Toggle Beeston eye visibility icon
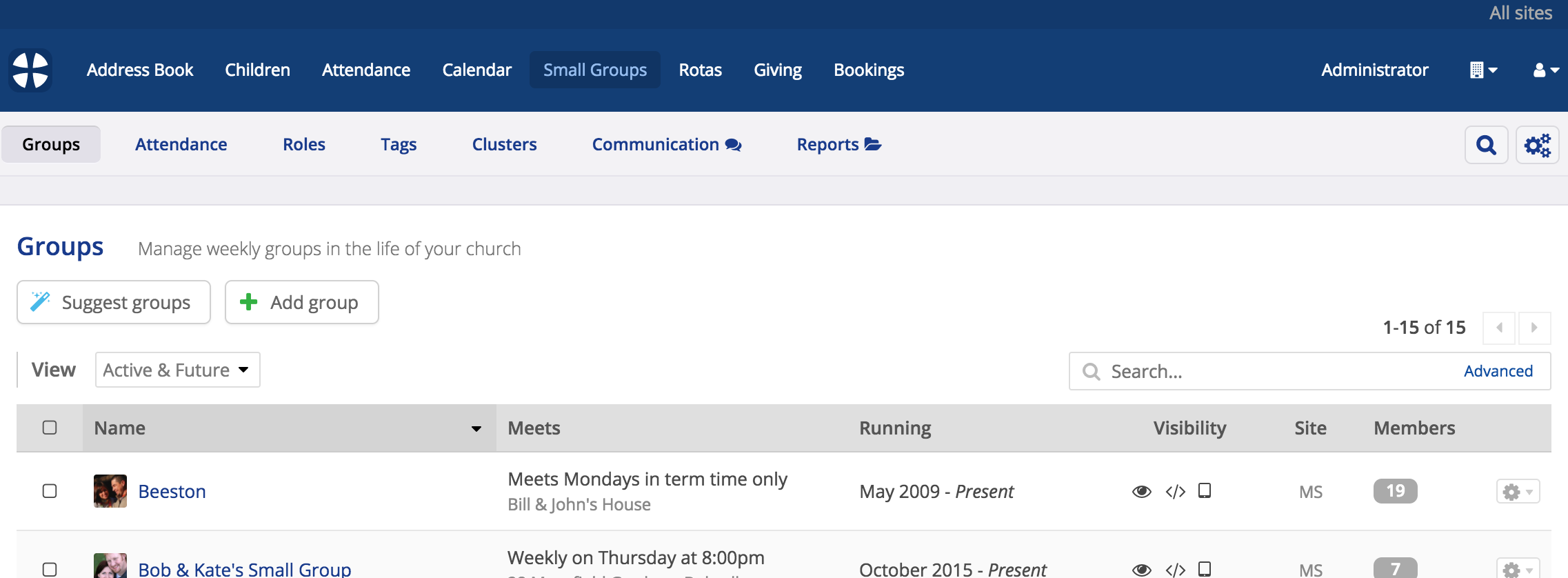The height and width of the screenshot is (578, 1568). (x=1142, y=491)
